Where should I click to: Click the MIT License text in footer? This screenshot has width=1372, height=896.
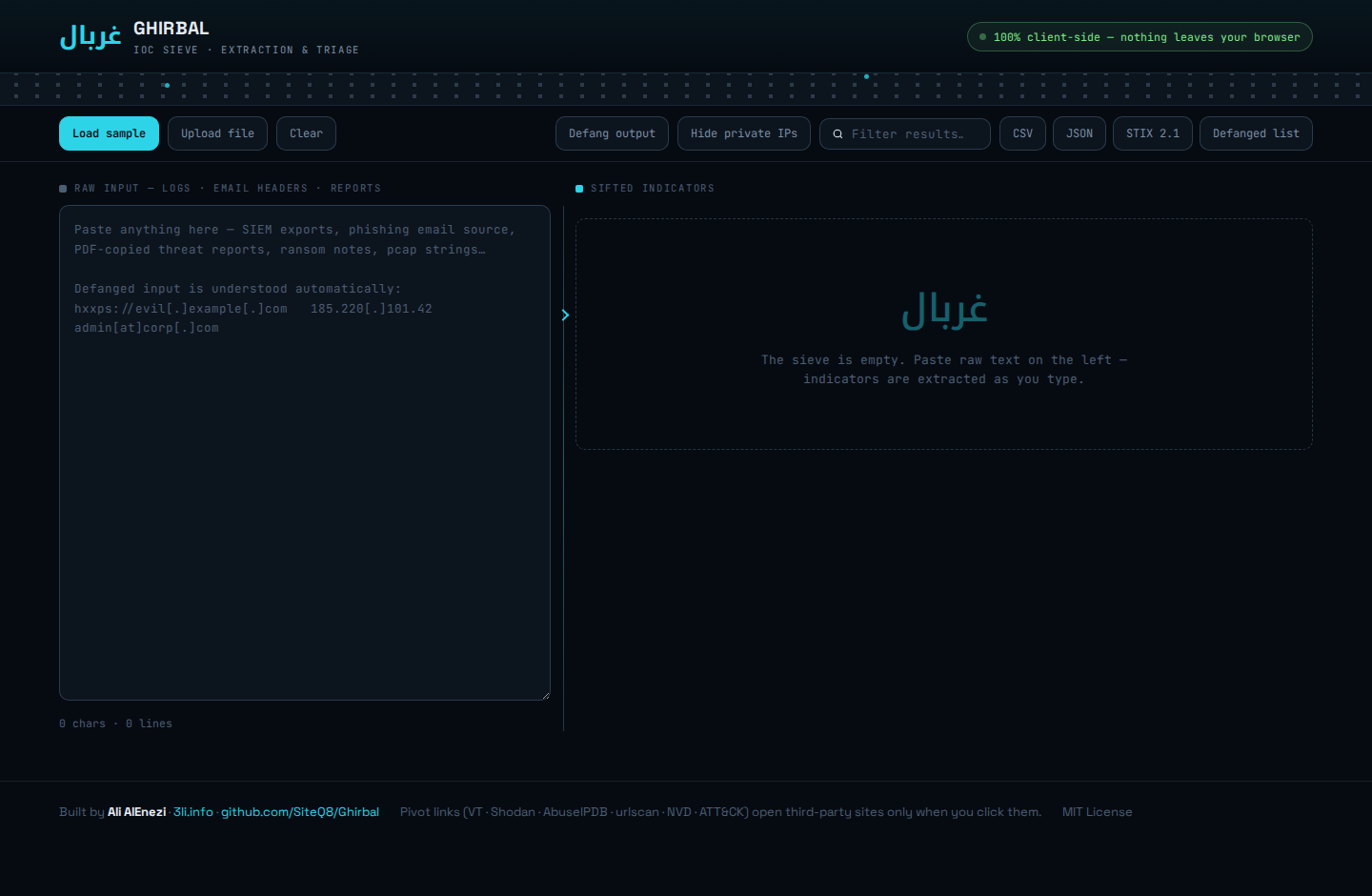coord(1098,812)
